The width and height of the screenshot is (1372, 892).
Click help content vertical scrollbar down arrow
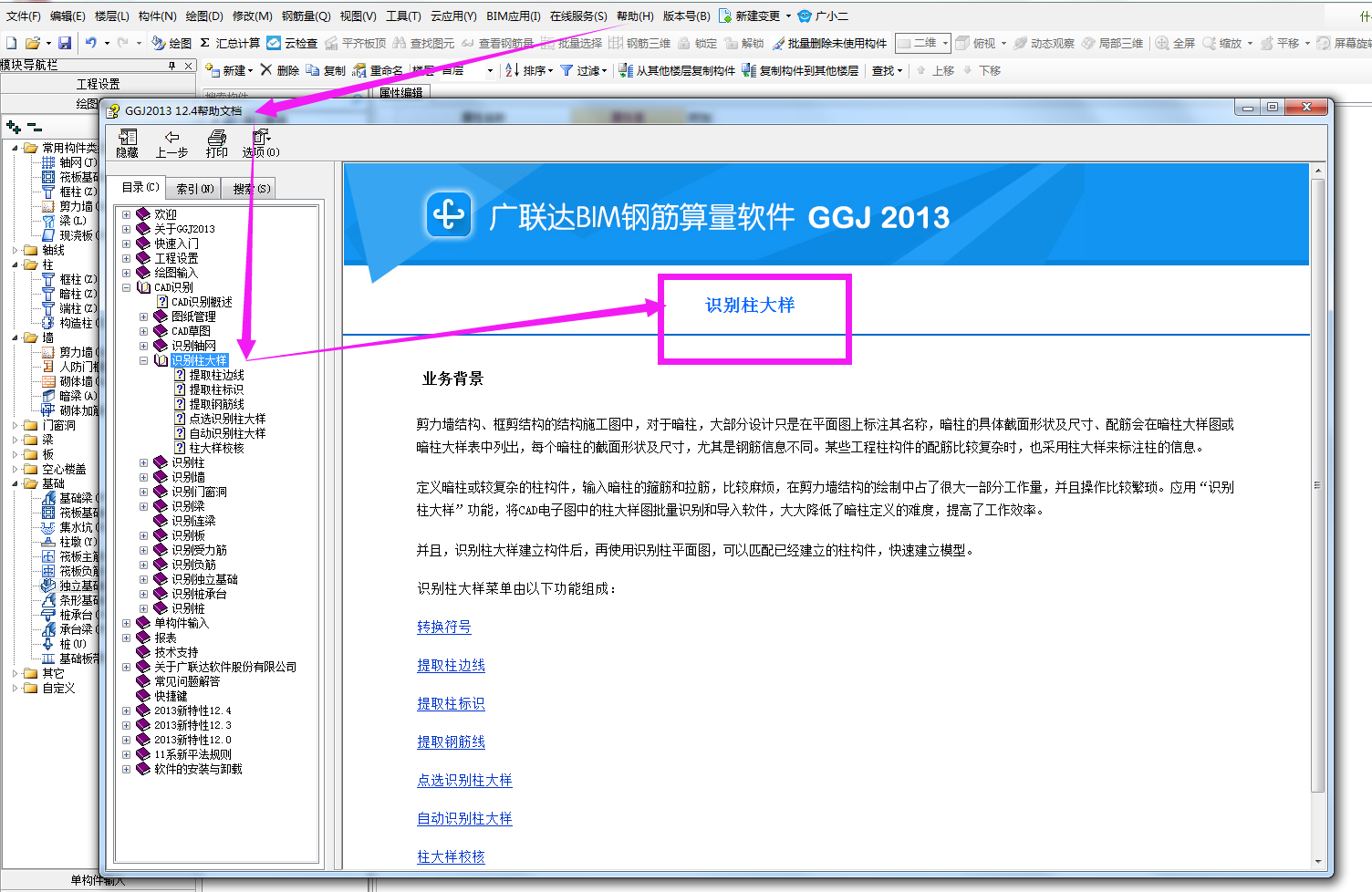click(1318, 861)
